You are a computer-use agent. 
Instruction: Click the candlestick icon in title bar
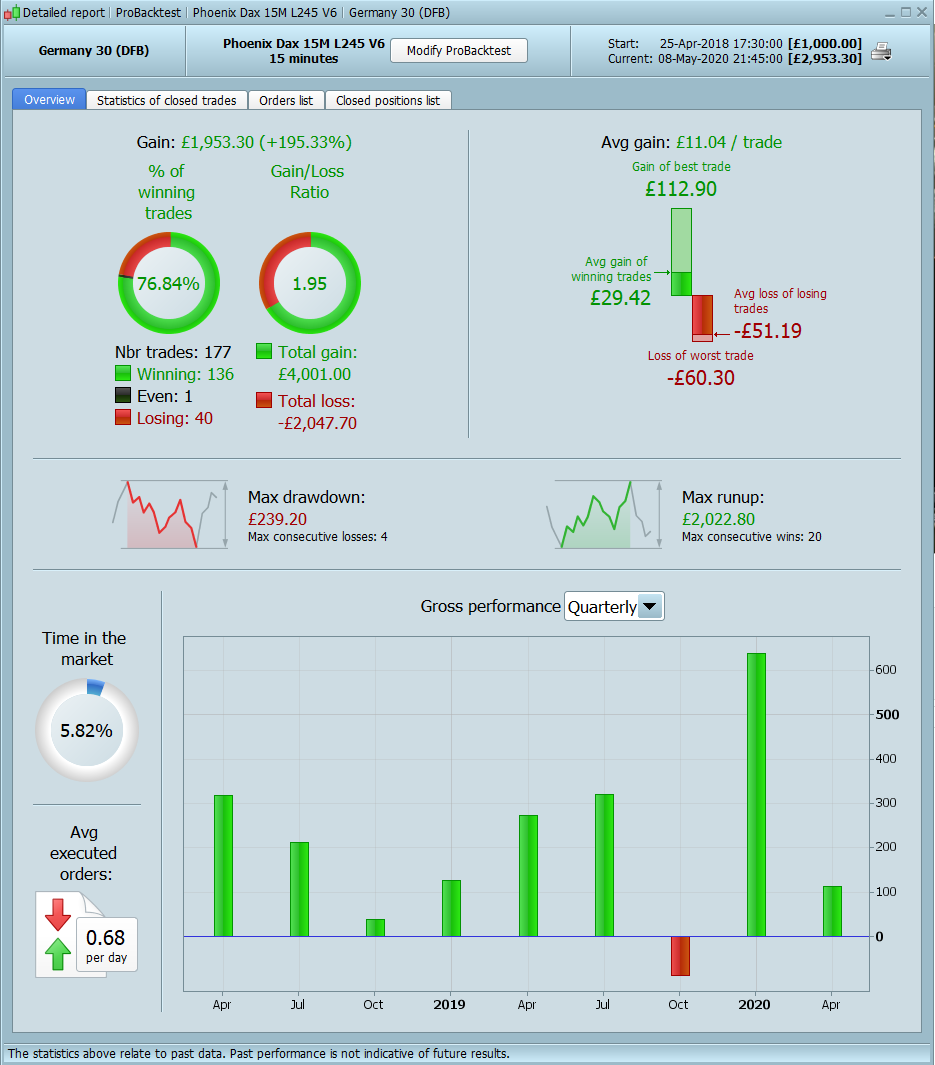(x=12, y=13)
